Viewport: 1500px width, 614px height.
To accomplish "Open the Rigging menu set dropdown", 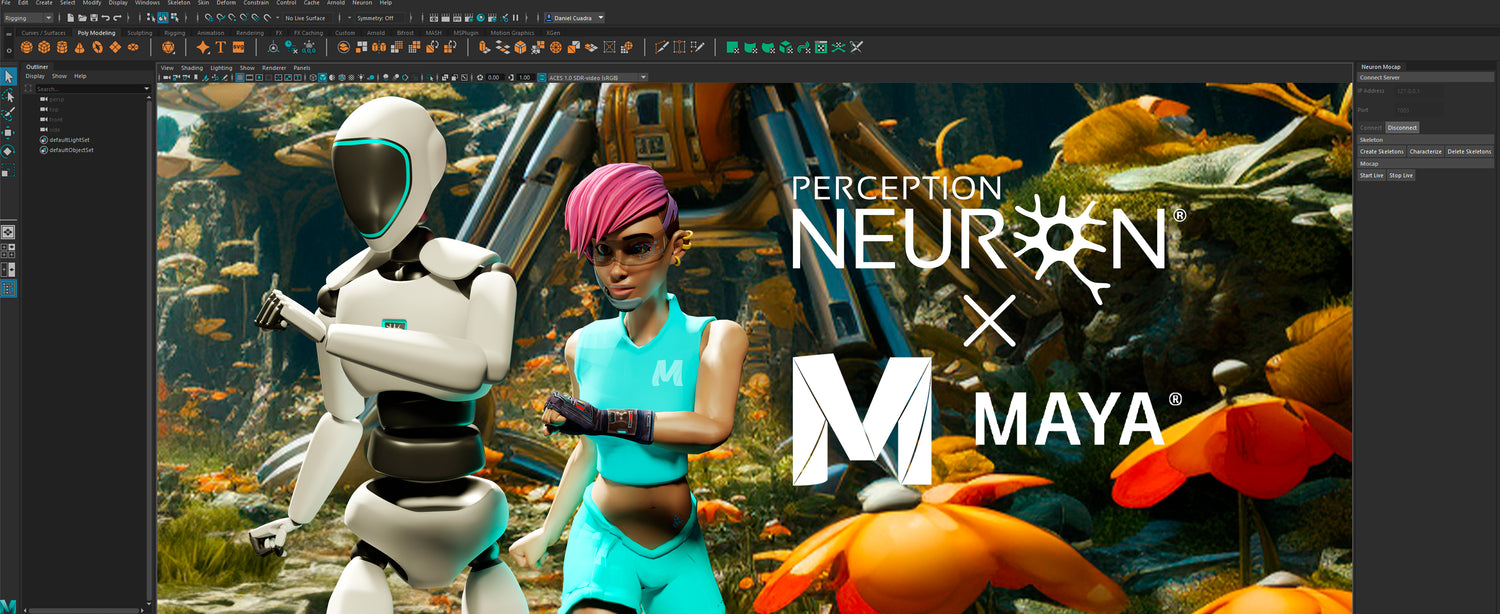I will [x=27, y=18].
